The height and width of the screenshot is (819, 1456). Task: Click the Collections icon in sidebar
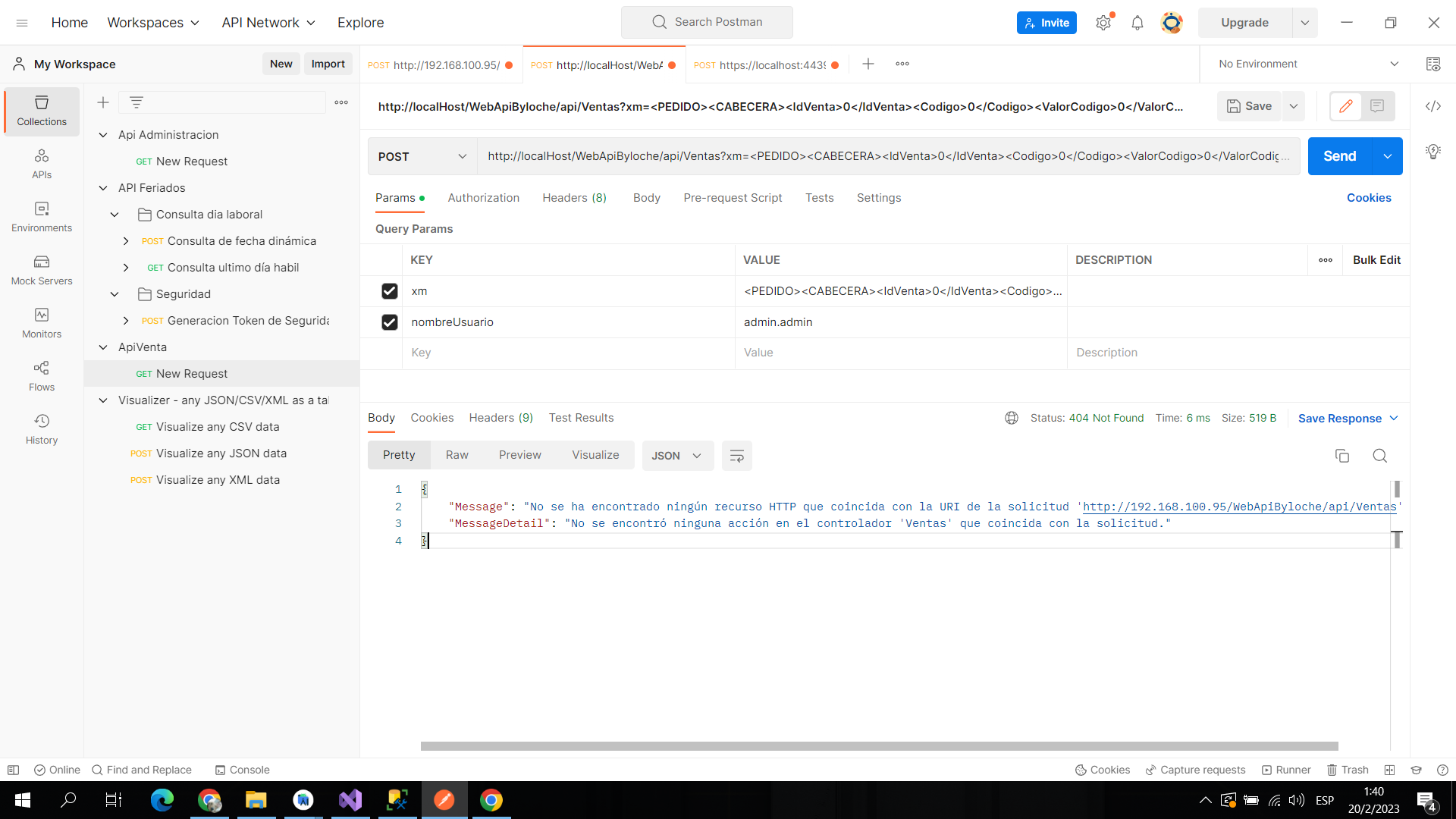pos(40,110)
